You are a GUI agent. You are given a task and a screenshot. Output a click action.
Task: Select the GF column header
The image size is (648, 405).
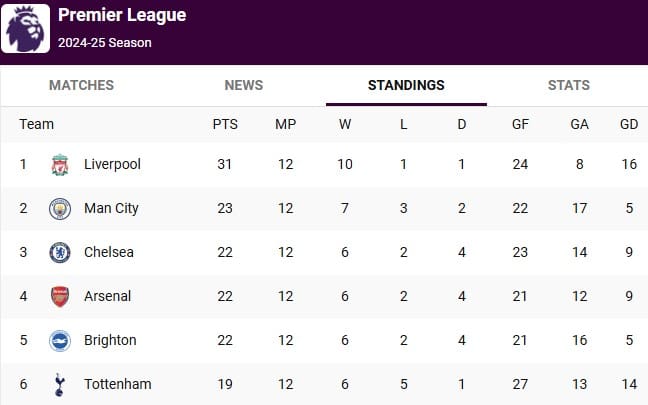520,124
